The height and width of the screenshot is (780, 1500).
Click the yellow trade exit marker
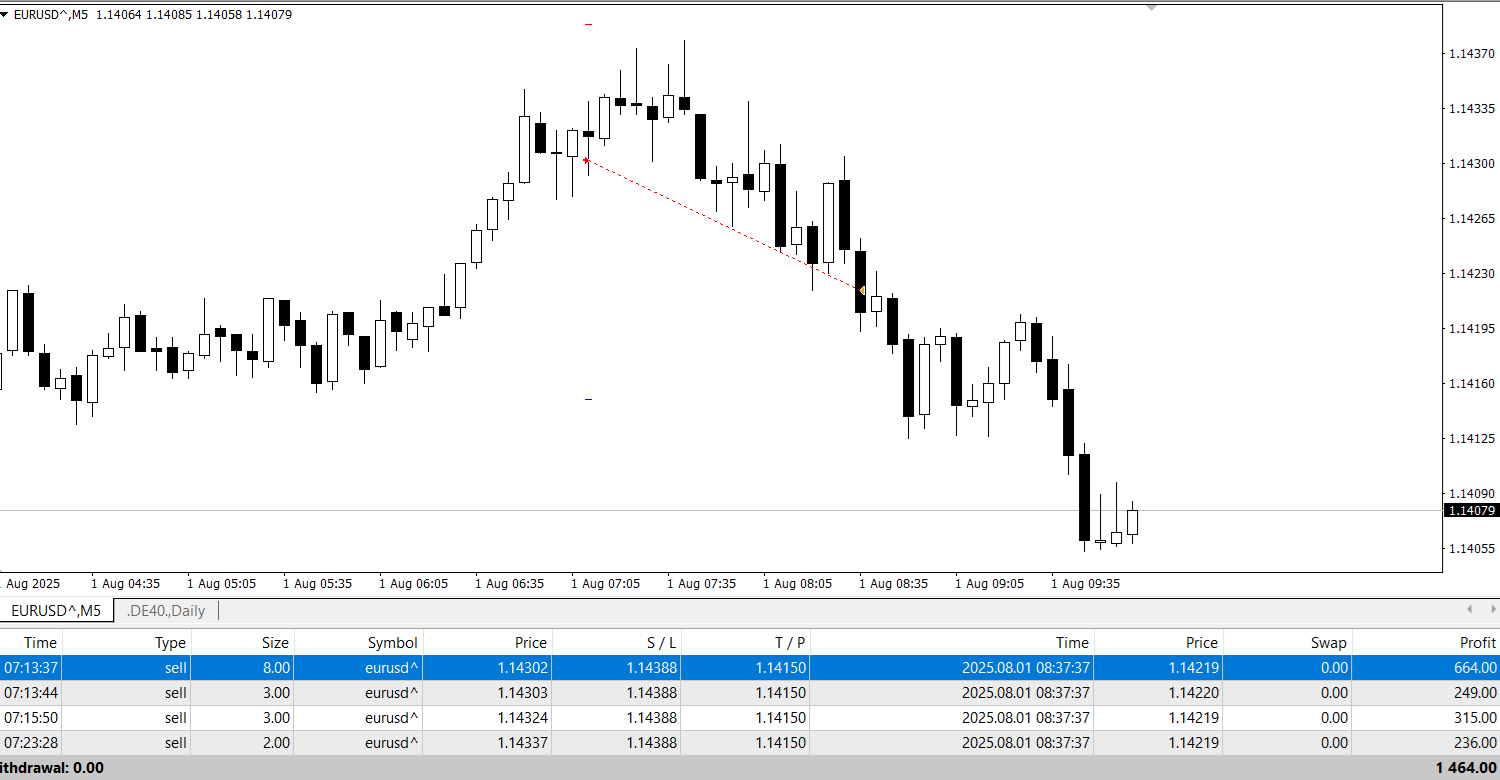(862, 290)
